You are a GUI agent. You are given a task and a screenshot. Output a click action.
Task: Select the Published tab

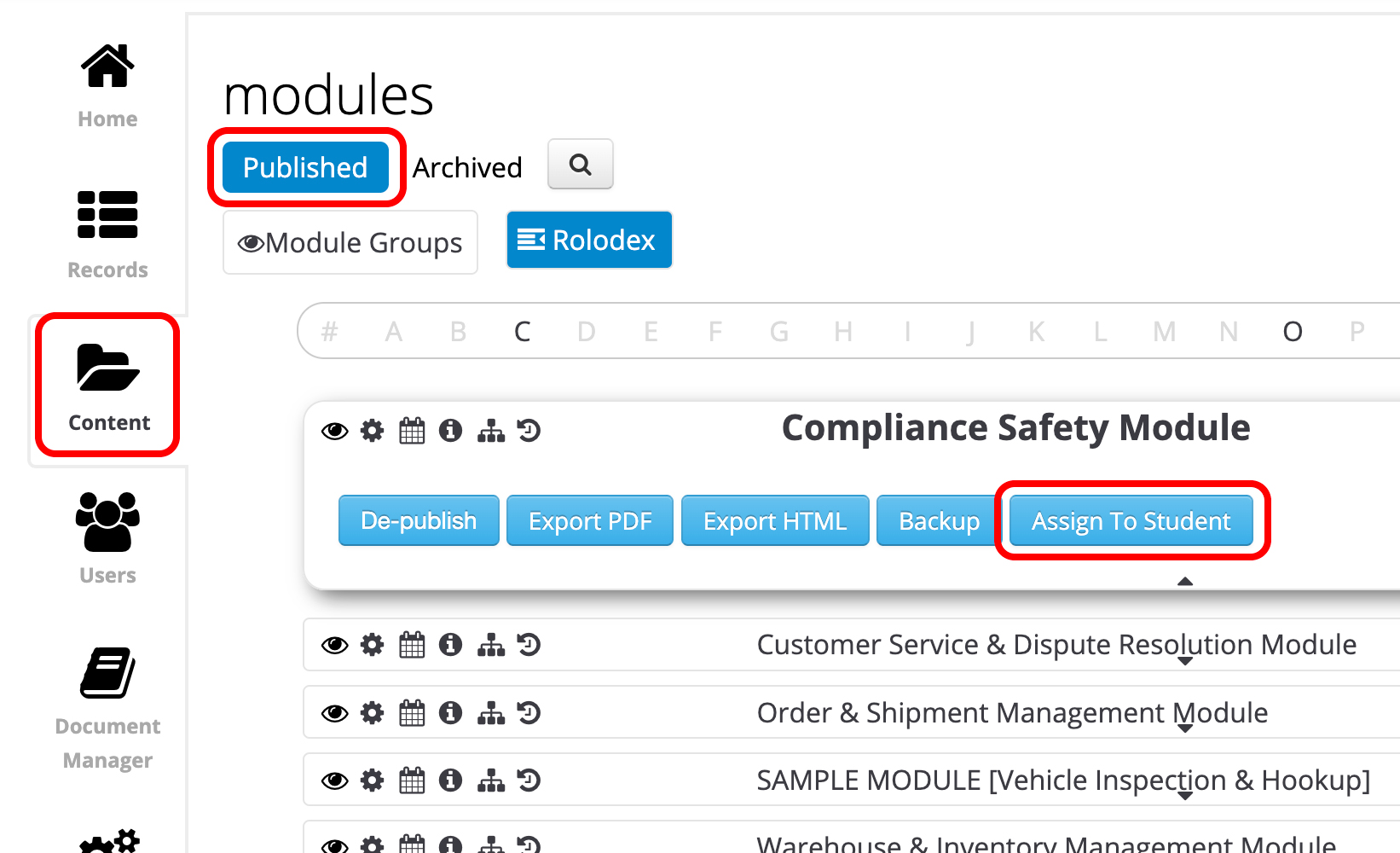[x=305, y=167]
